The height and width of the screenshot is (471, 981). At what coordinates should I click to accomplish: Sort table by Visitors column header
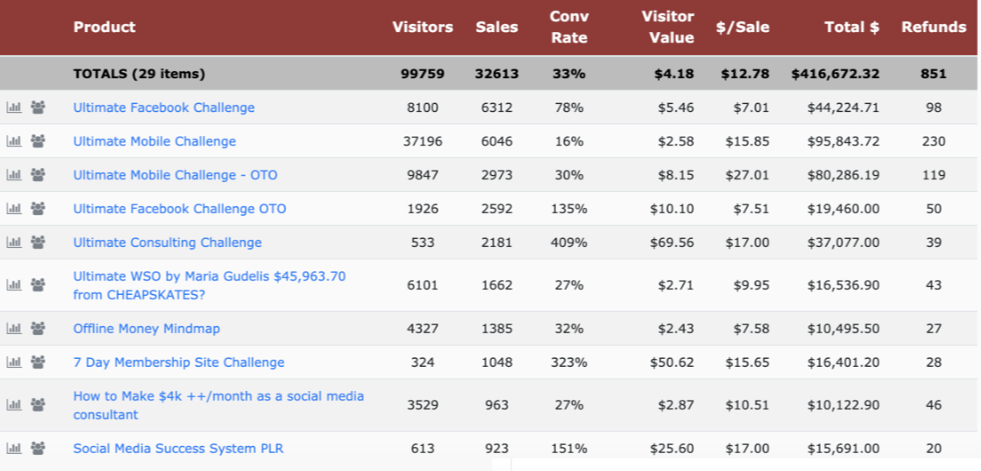(422, 28)
